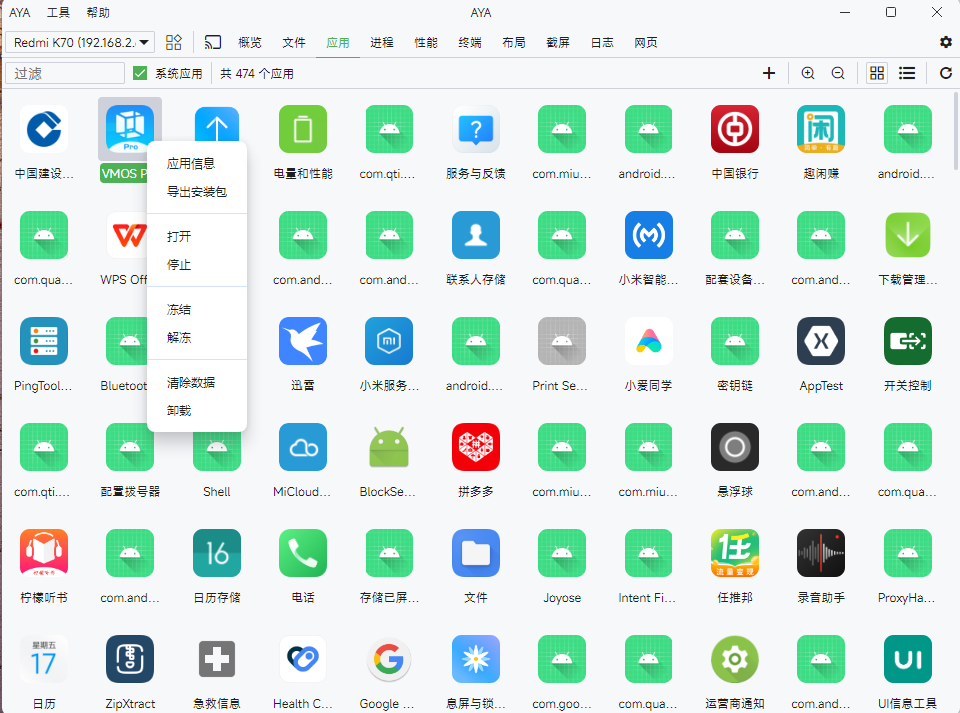Switch to grid view
Viewport: 960px width, 713px height.
(877, 73)
